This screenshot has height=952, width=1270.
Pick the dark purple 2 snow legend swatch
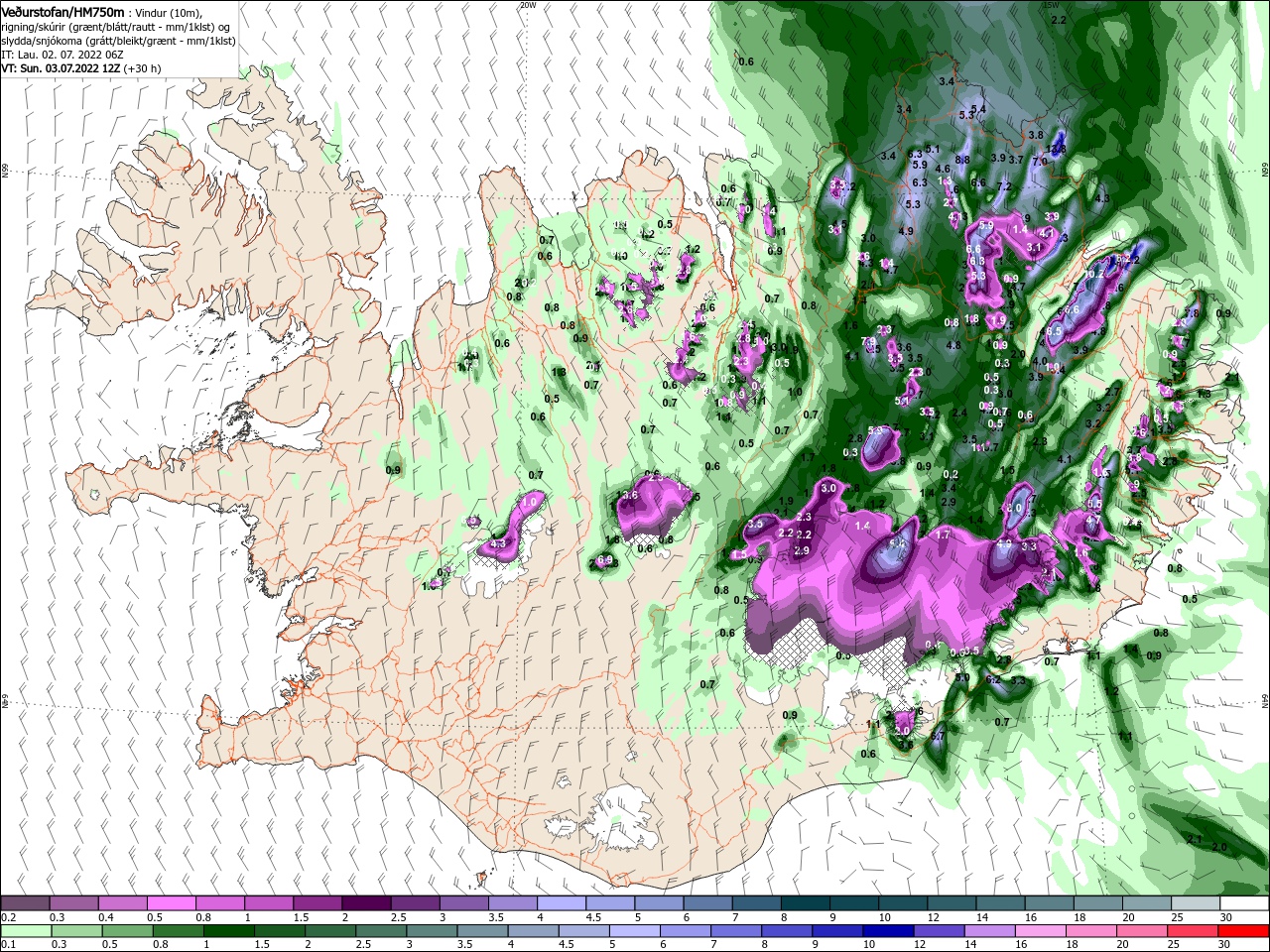point(365,902)
